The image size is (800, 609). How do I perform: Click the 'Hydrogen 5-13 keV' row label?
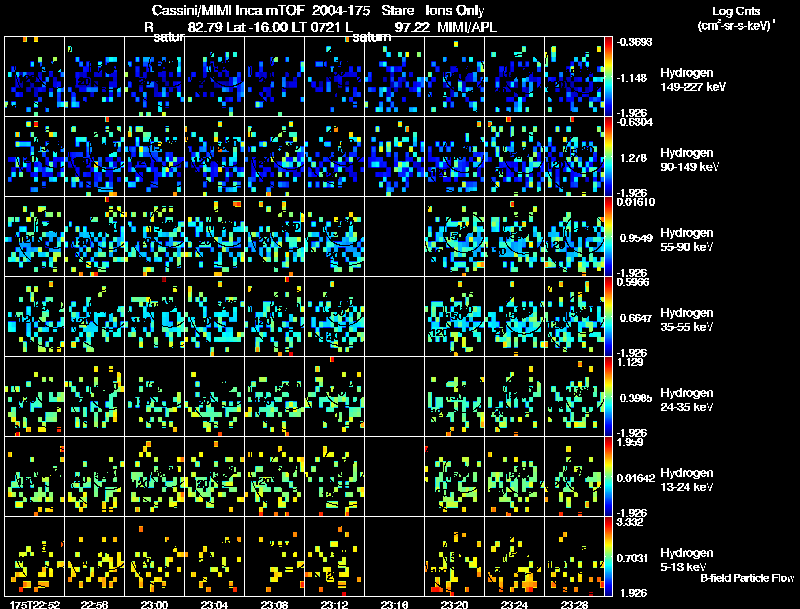687,560
